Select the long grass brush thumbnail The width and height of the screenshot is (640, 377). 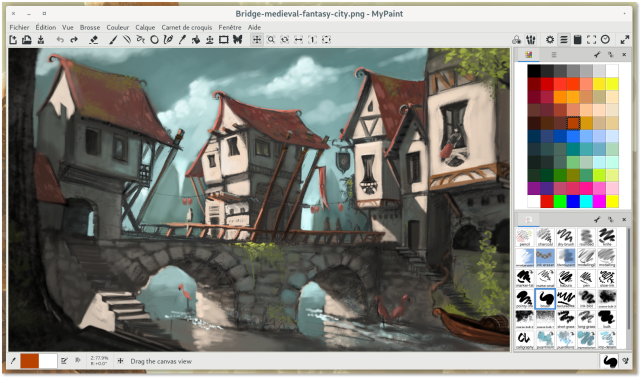tap(586, 319)
